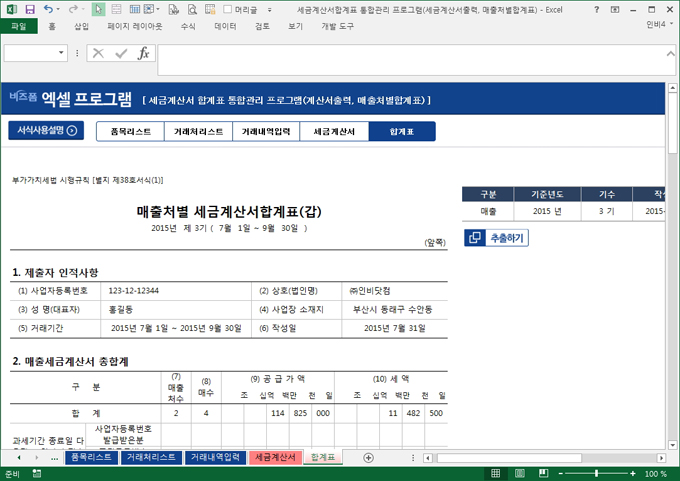
Task: Open the Undo history dropdown arrow
Action: coord(58,9)
